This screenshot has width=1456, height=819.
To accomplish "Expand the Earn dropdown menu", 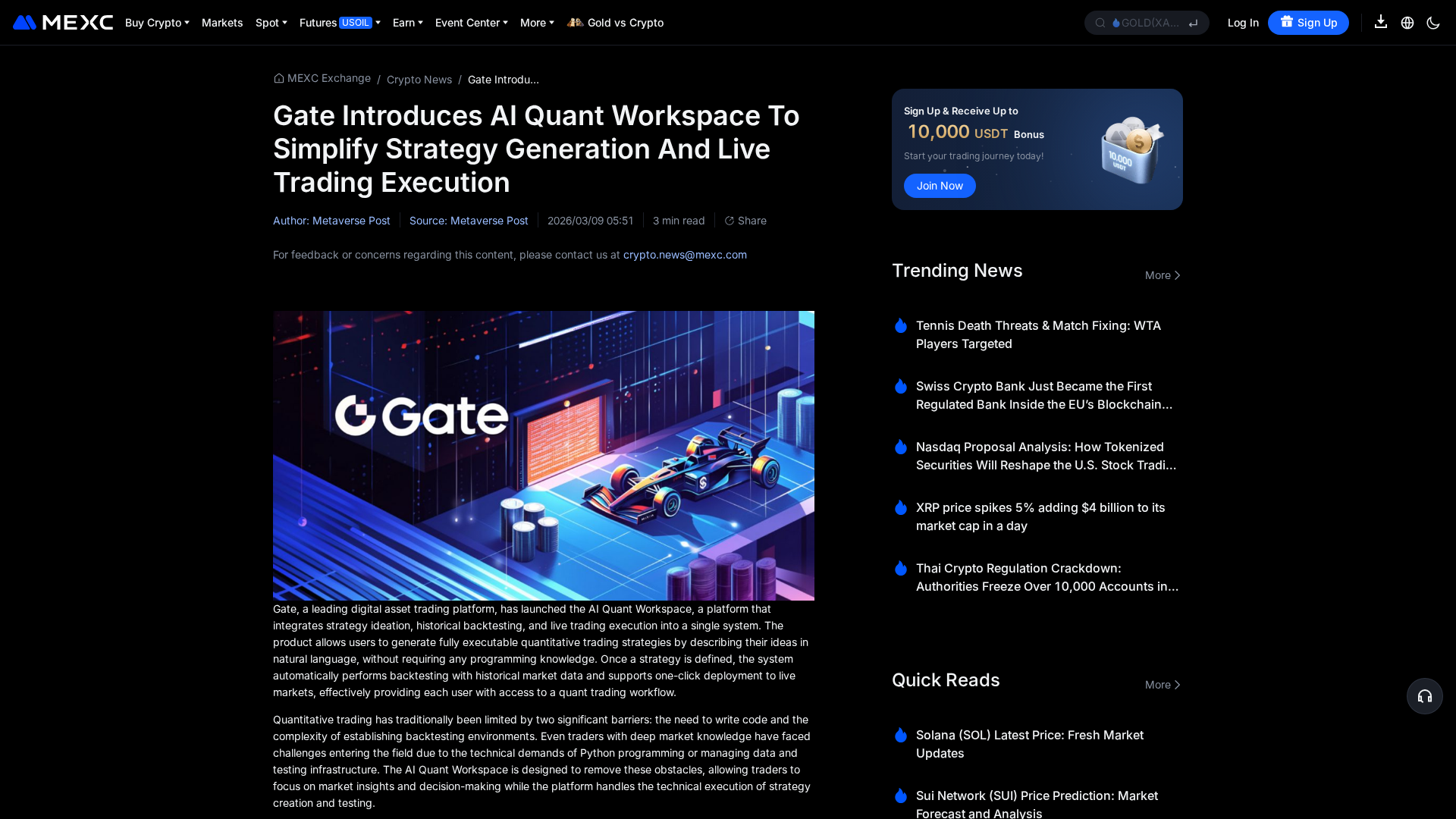I will 407,23.
